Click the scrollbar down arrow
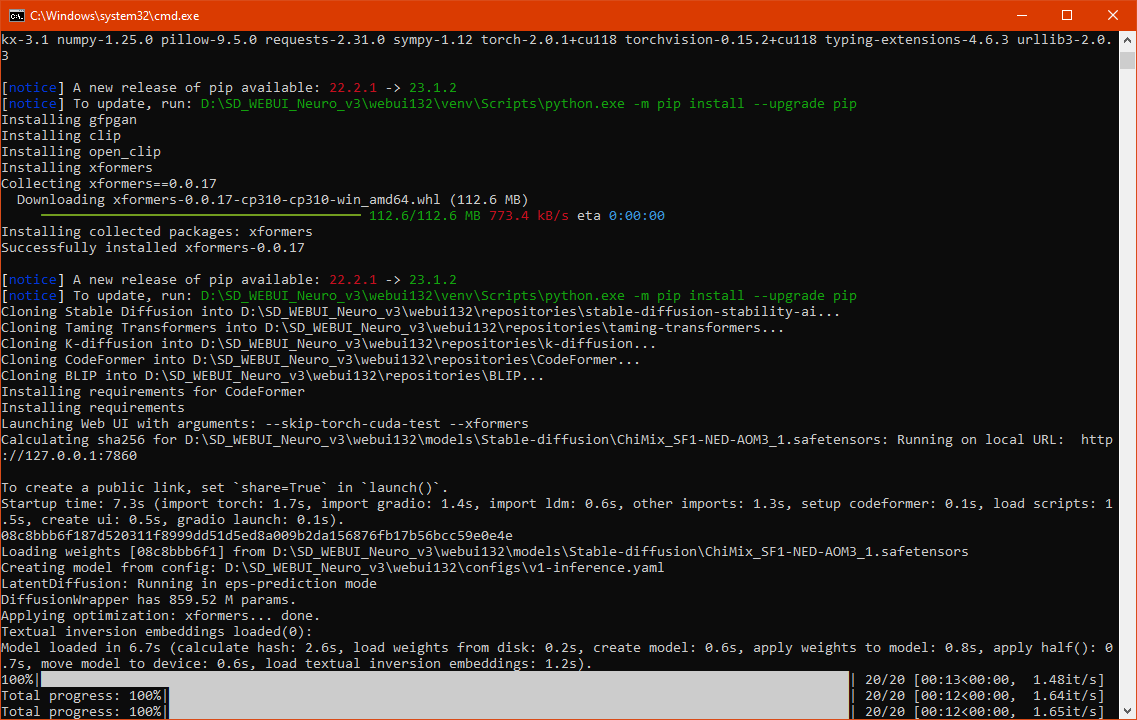The image size is (1137, 720). (x=1127, y=711)
